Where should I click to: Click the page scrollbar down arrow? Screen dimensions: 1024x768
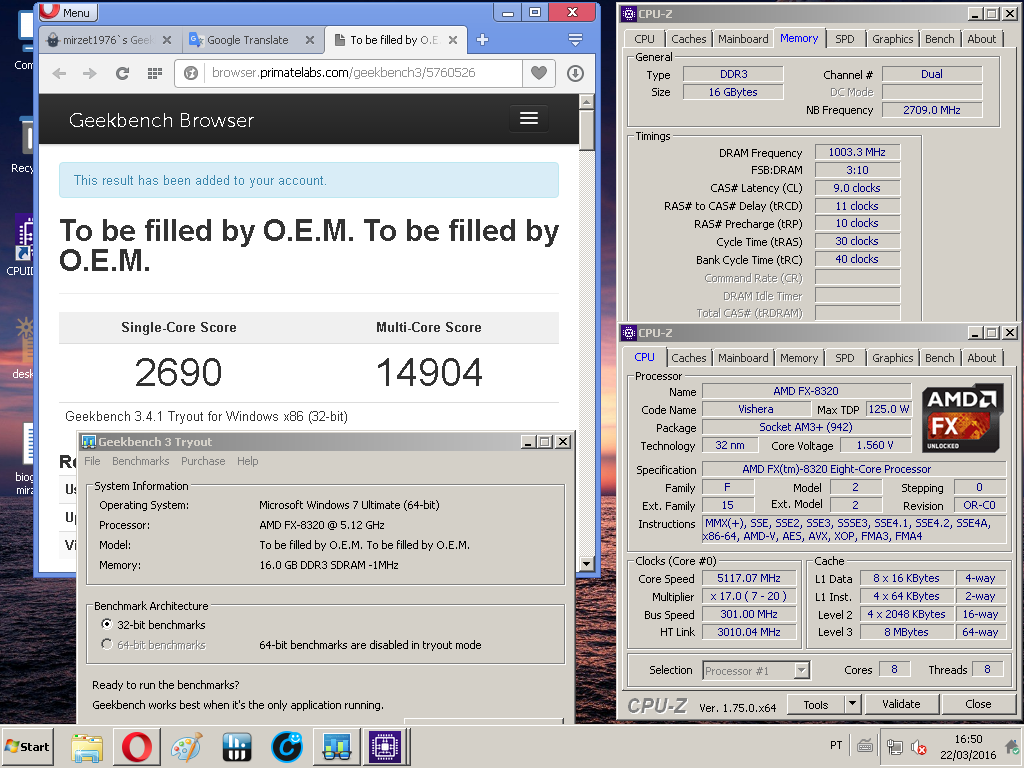(586, 564)
